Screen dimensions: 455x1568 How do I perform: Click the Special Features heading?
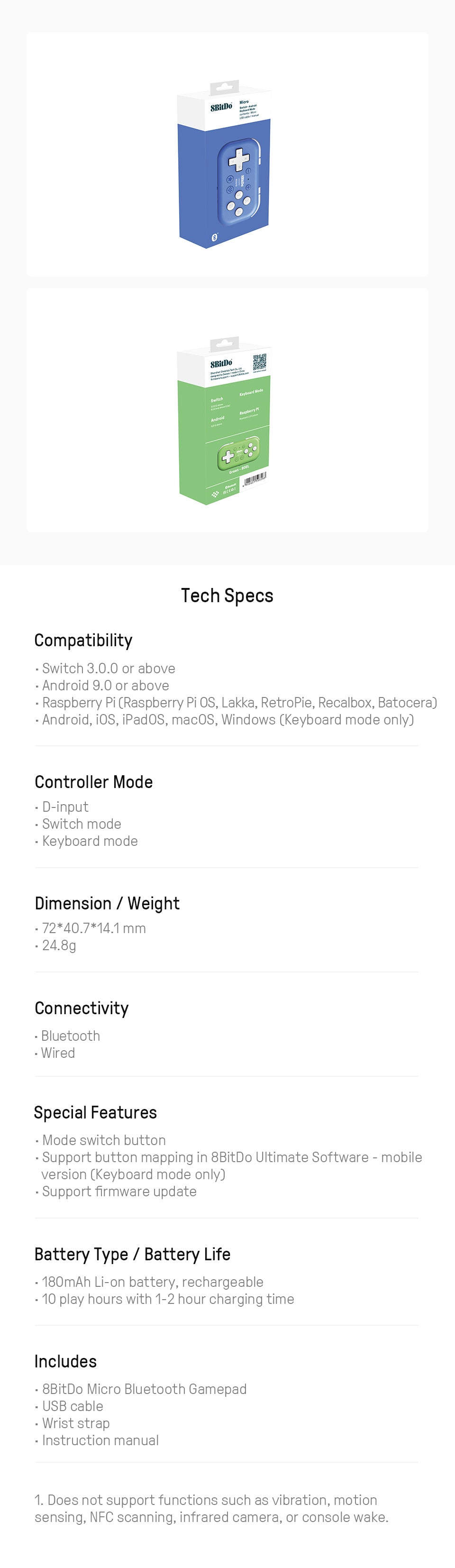[95, 1113]
